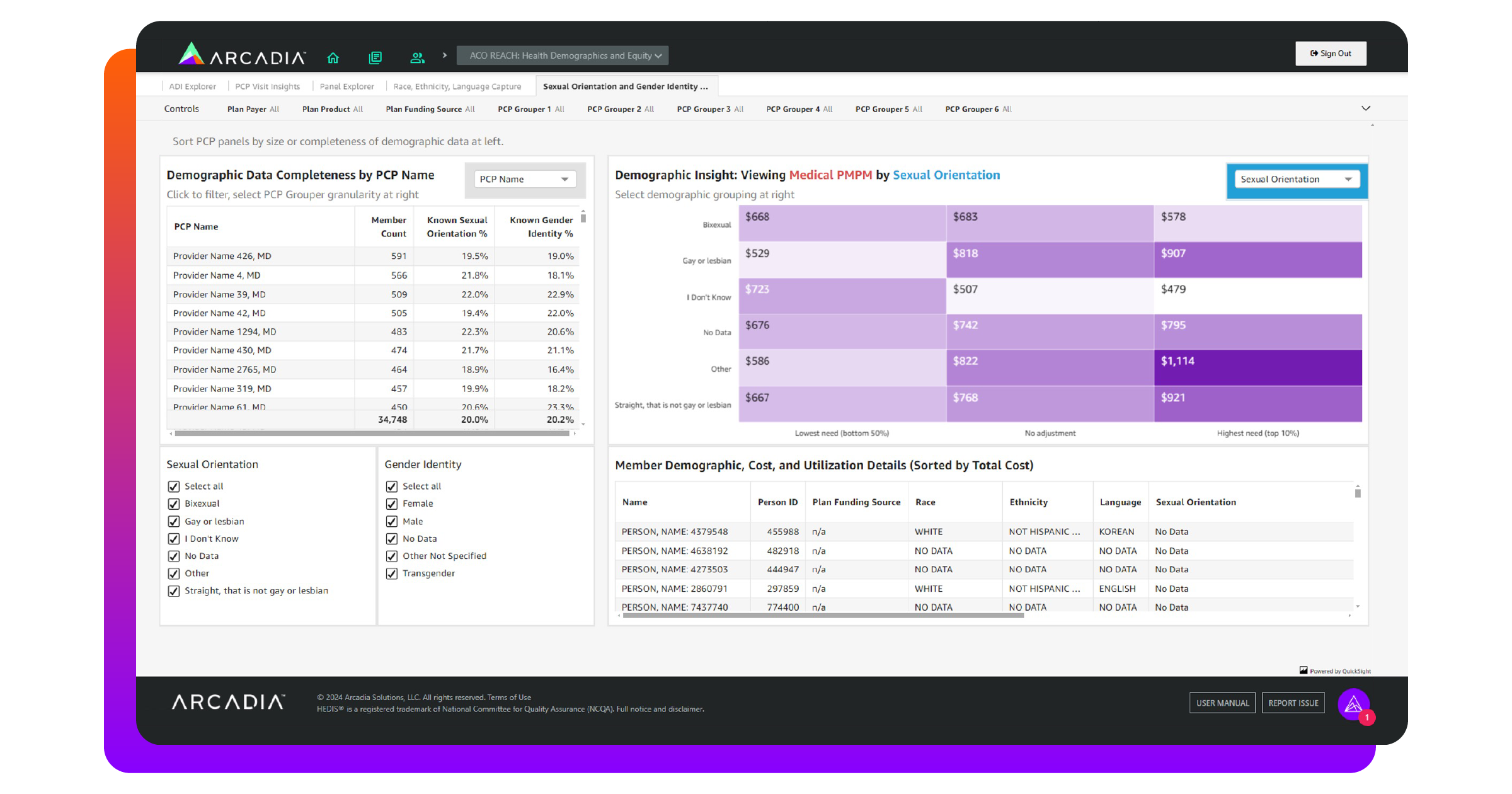Click the PCP table horizontal scrollbar
Viewport: 1512px width, 794px height.
click(372, 434)
